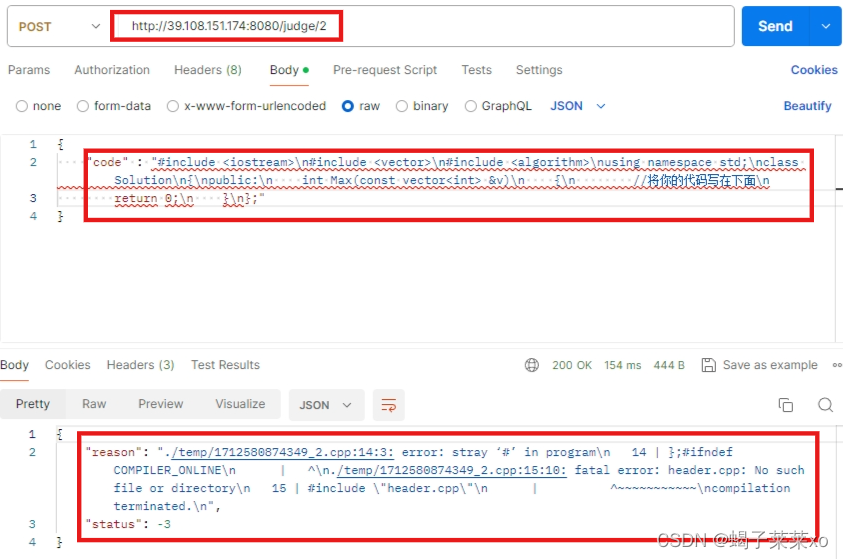Select the binary body type
Image resolution: width=843 pixels, height=559 pixels.
point(422,106)
